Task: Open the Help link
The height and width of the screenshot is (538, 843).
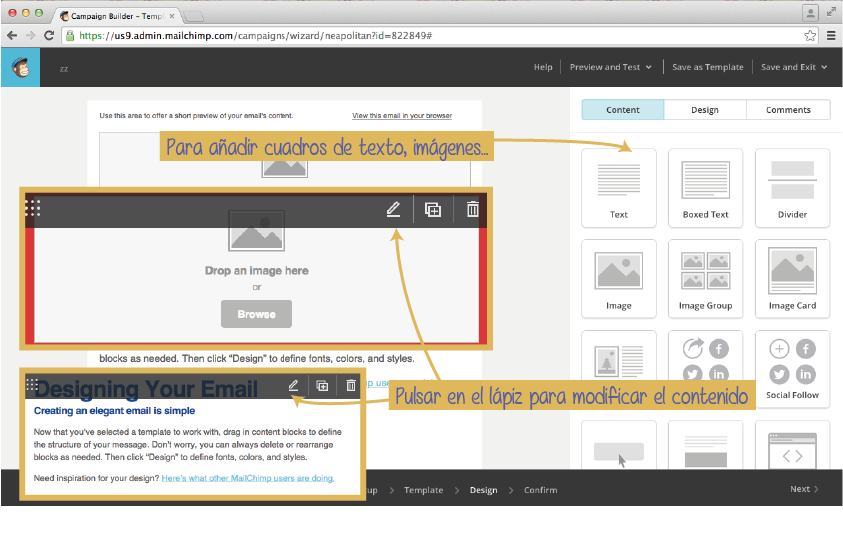Action: click(543, 67)
